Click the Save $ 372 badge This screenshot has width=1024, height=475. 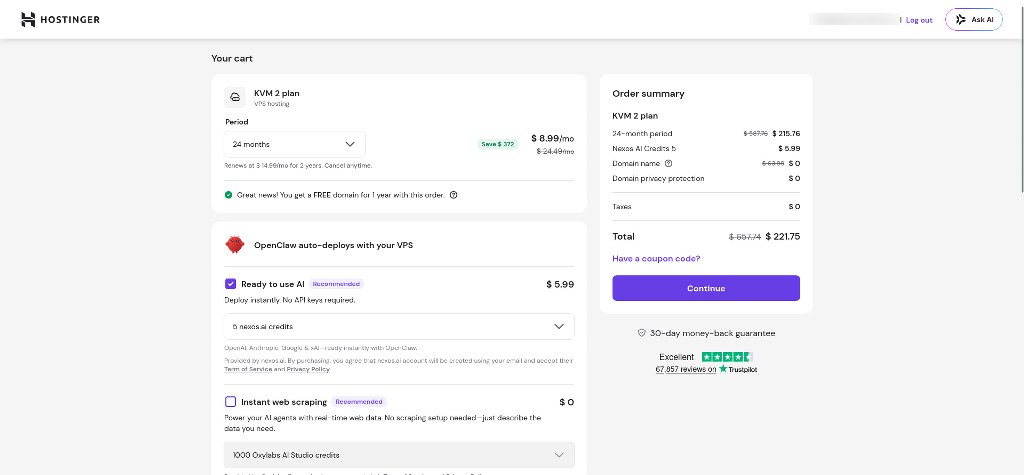pyautogui.click(x=498, y=144)
